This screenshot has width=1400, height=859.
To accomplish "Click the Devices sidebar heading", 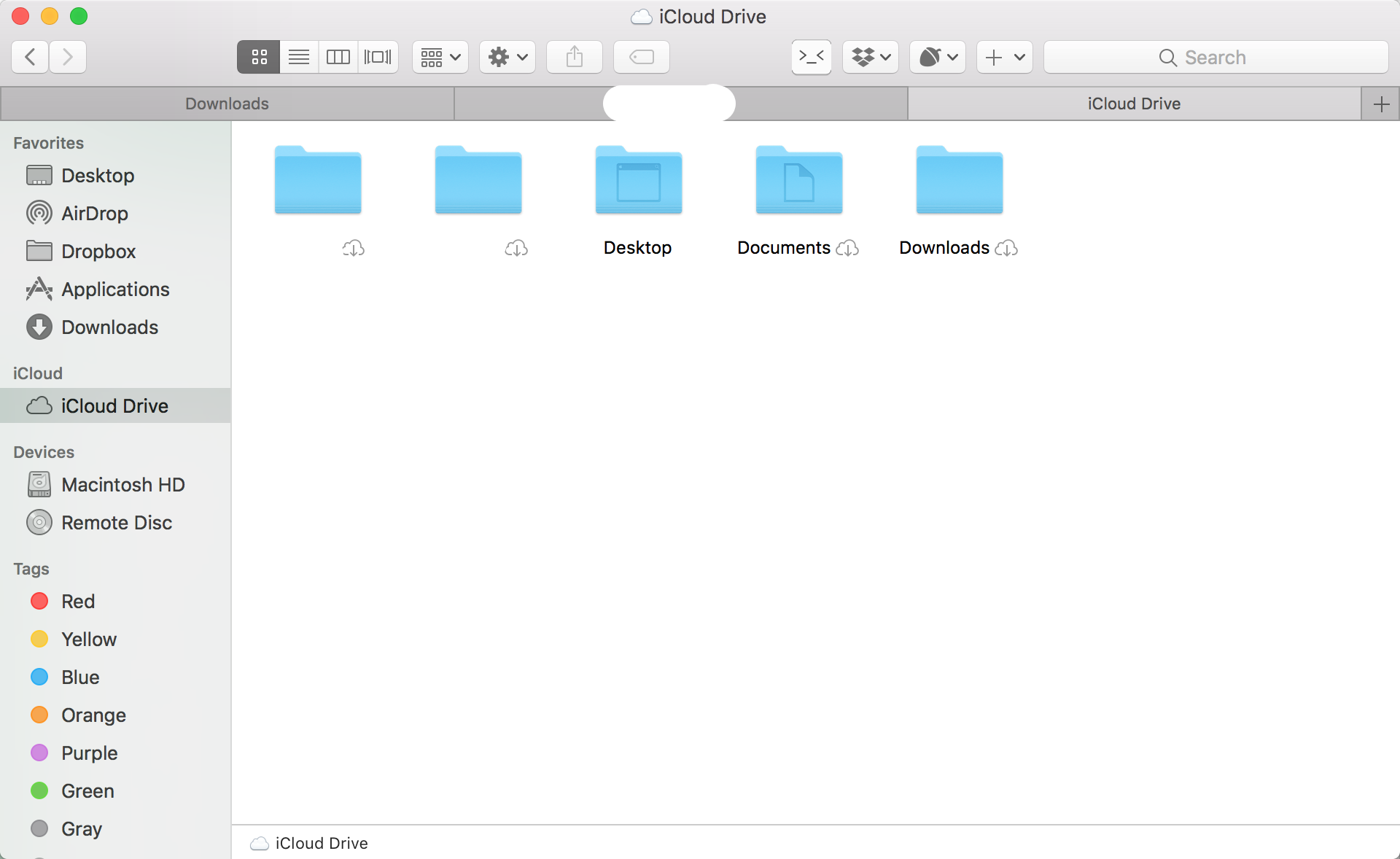I will 44,452.
